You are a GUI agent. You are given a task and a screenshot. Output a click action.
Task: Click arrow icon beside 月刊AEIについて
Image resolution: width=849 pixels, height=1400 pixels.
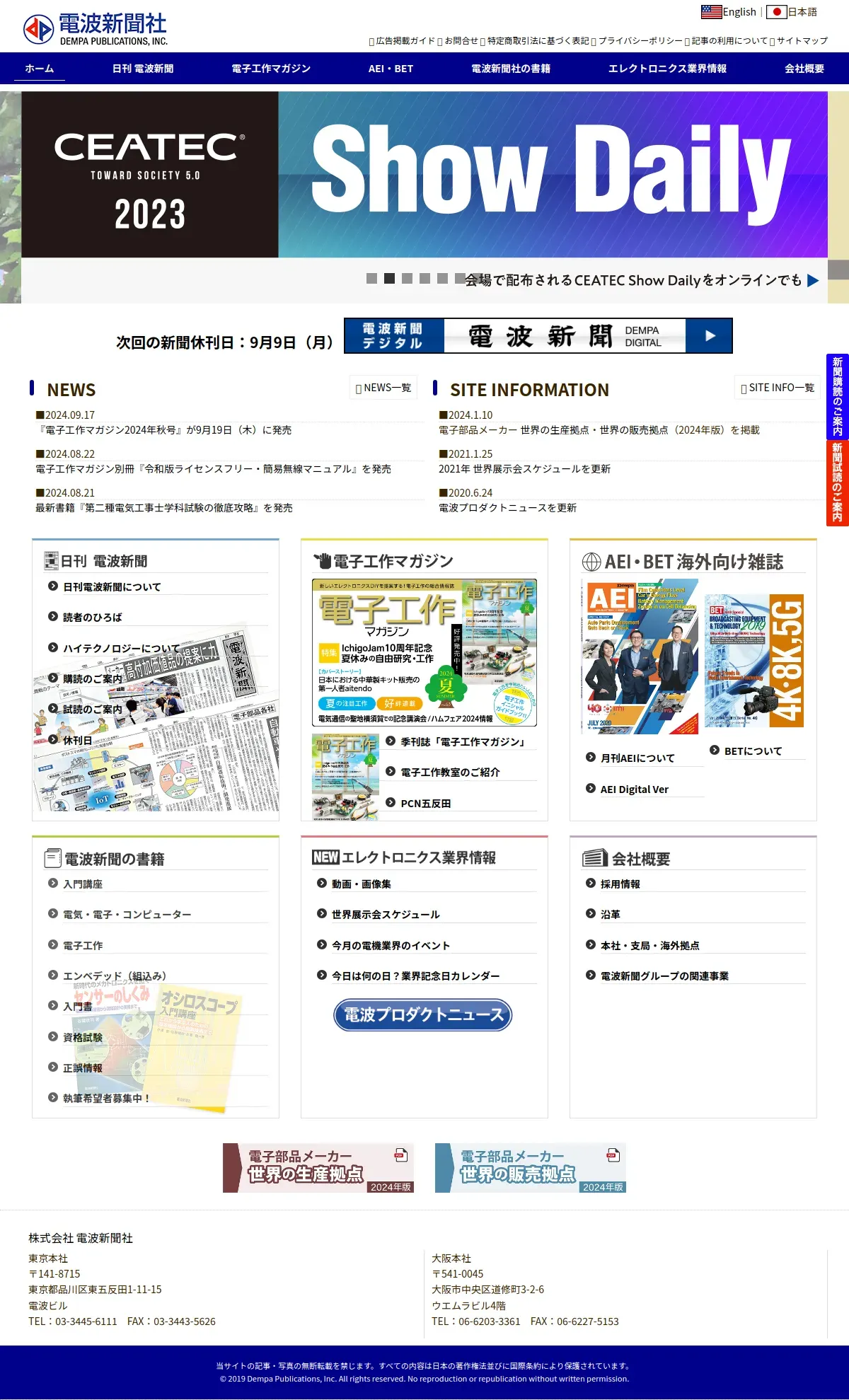591,757
